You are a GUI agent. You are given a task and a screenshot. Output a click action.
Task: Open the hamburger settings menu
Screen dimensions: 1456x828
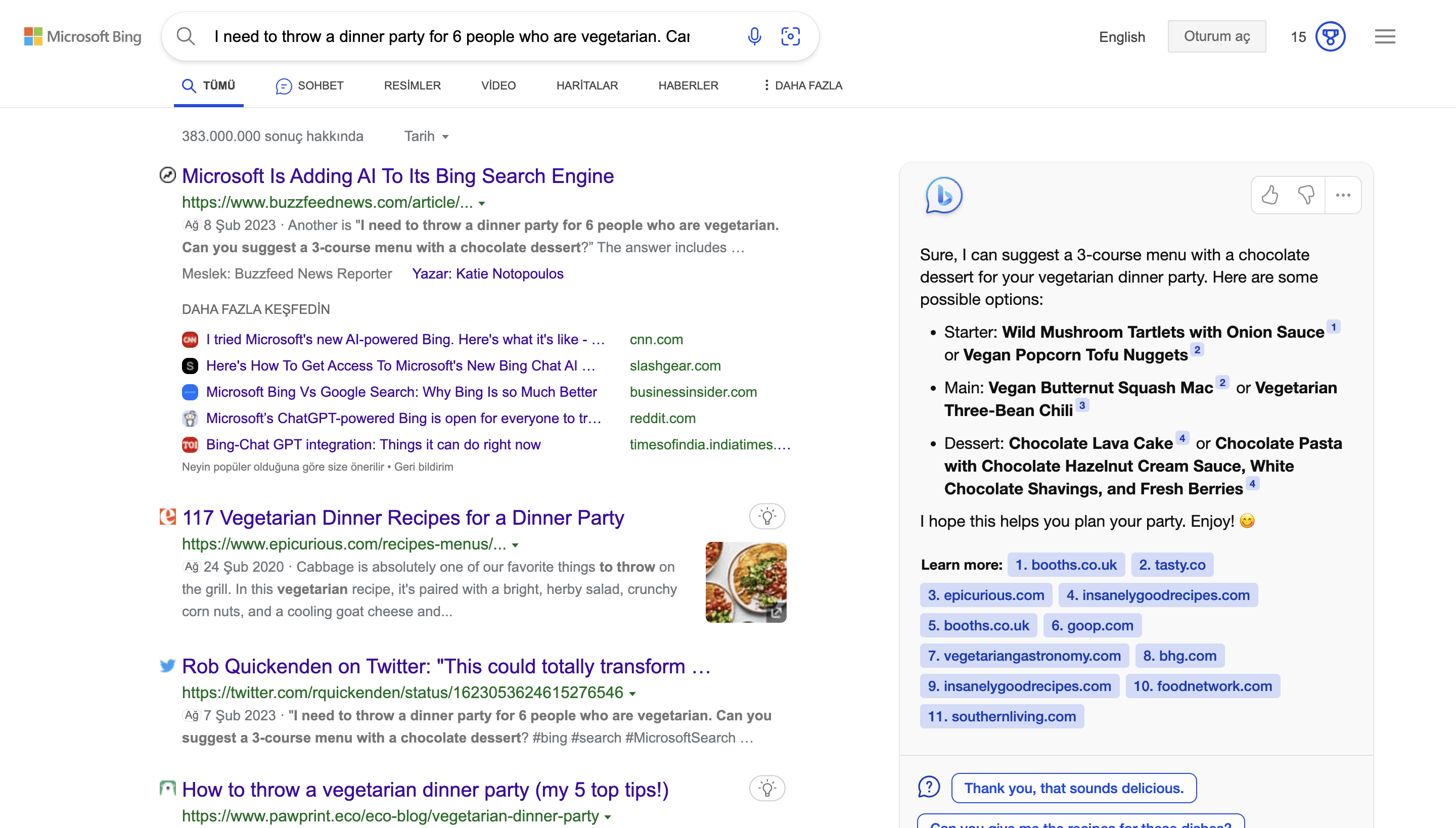(1385, 36)
